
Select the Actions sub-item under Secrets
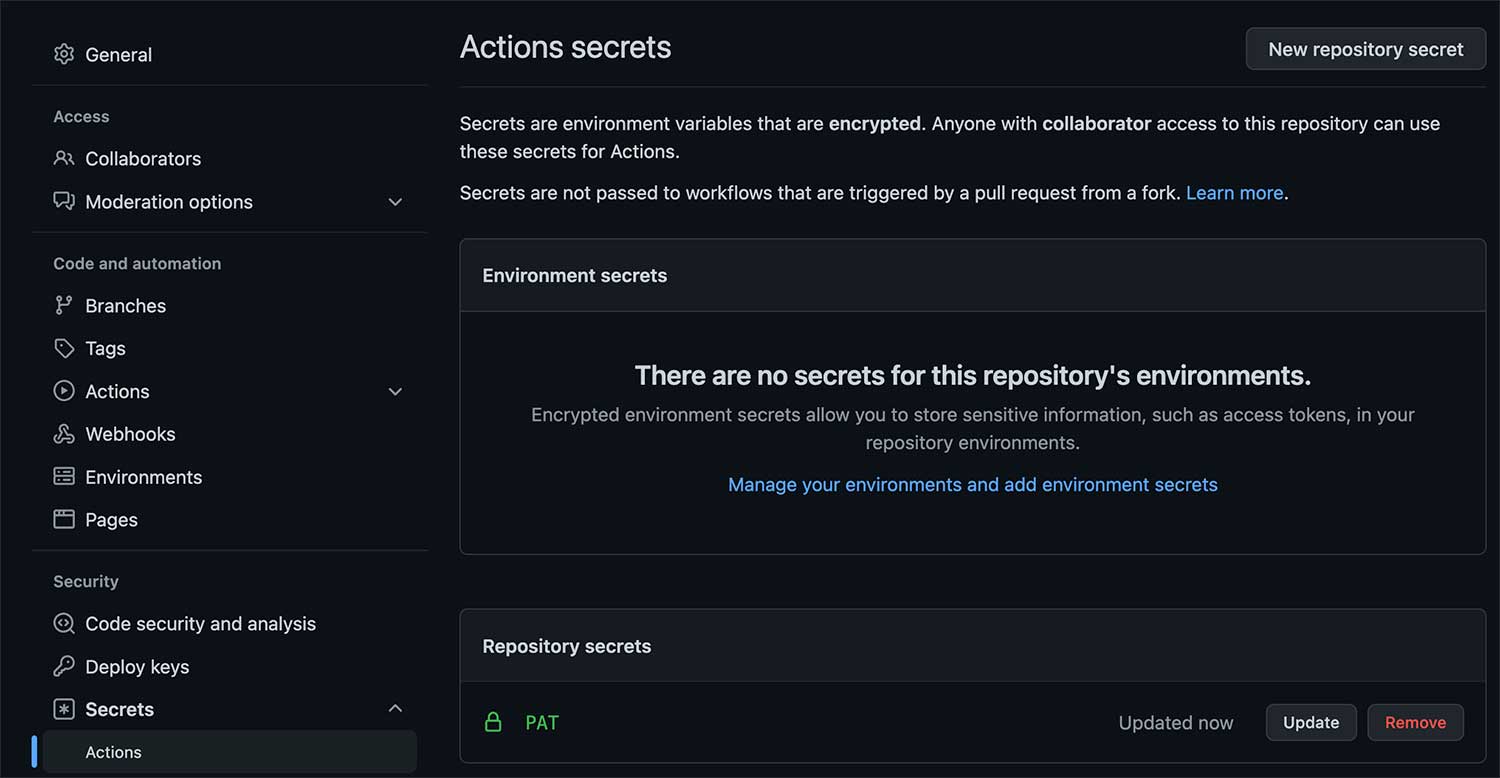(x=230, y=752)
